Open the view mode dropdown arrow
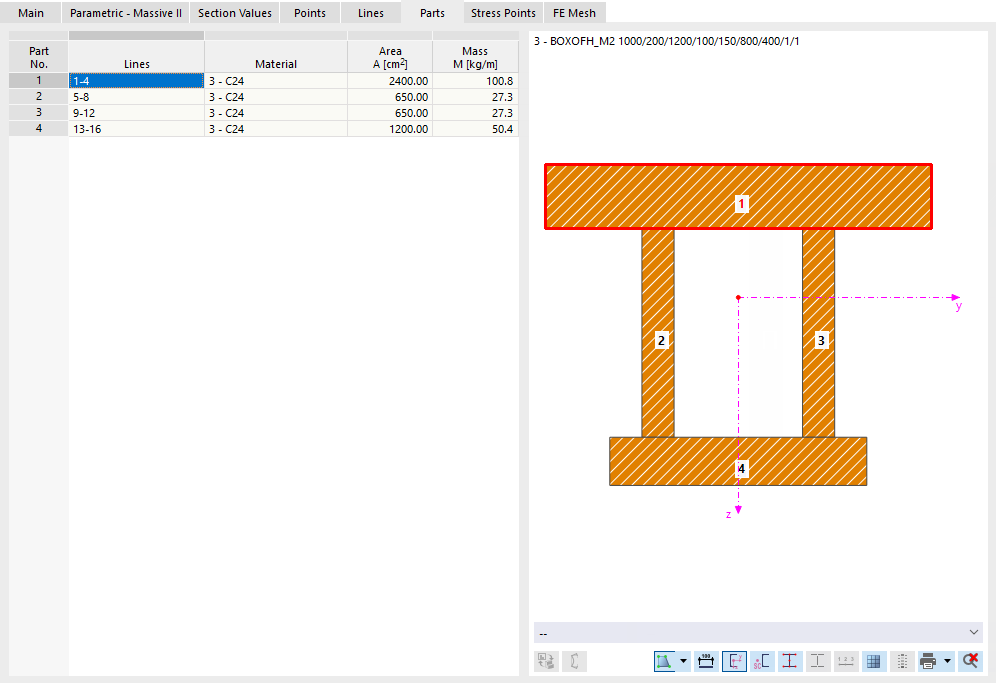 click(x=683, y=661)
